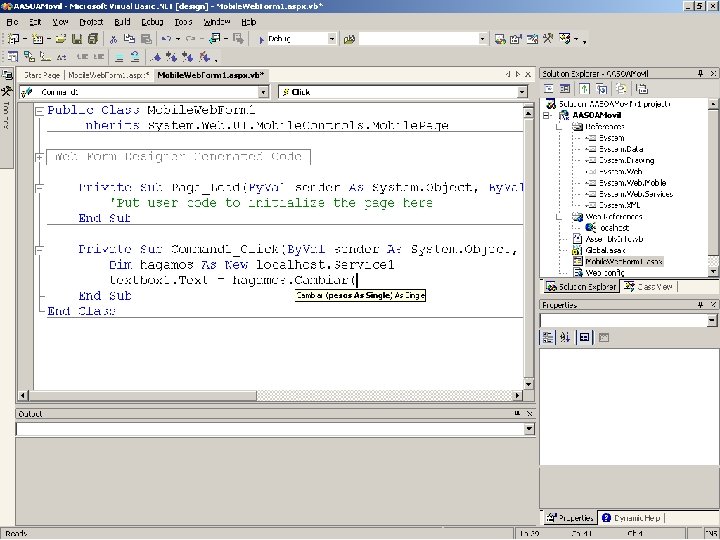Open the class name Command1 dropdown
720x540 pixels.
pos(263,92)
